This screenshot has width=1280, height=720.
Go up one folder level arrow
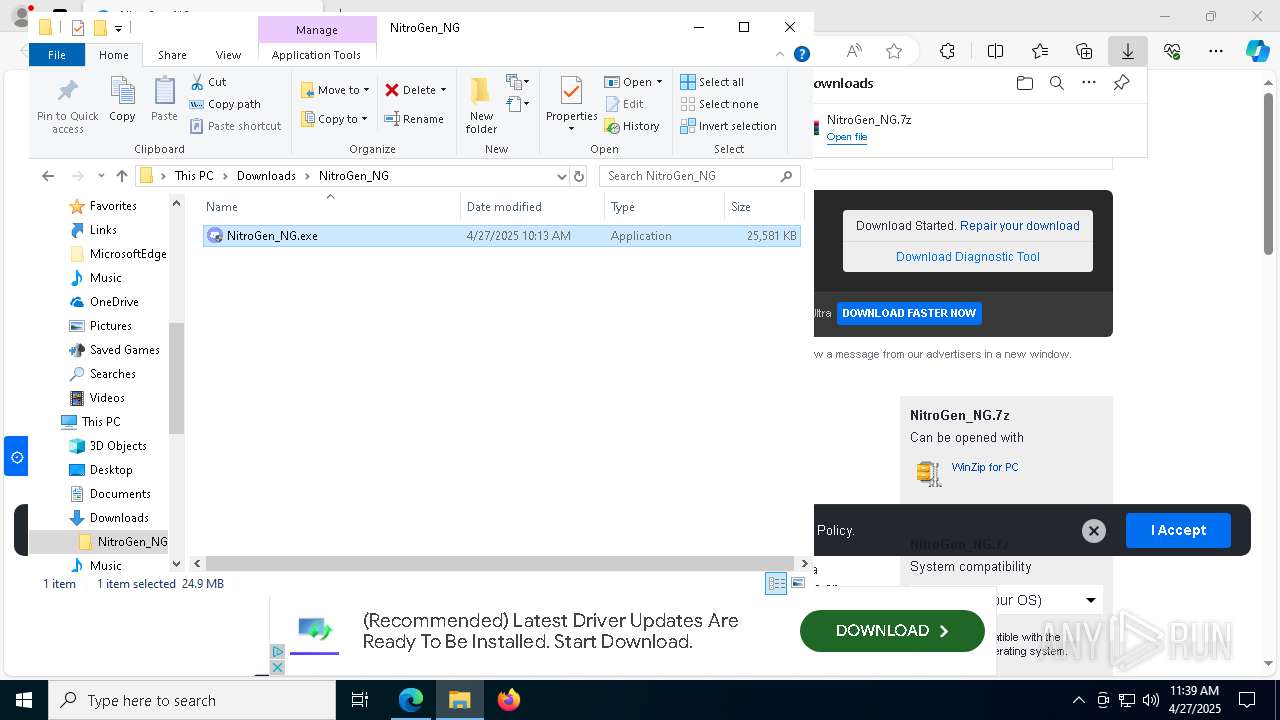[x=122, y=176]
